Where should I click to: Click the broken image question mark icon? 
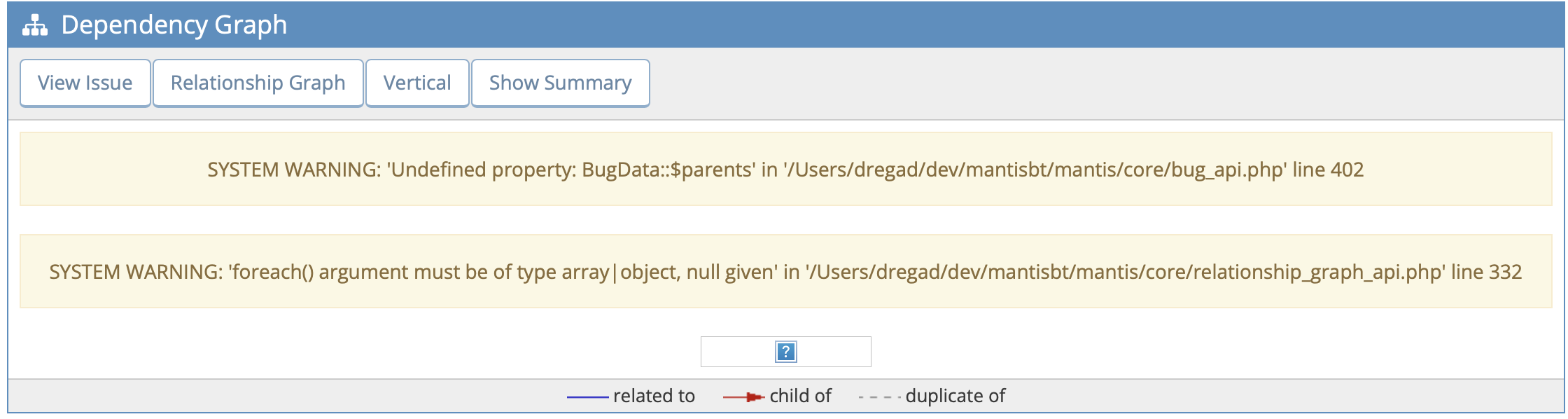coord(785,352)
